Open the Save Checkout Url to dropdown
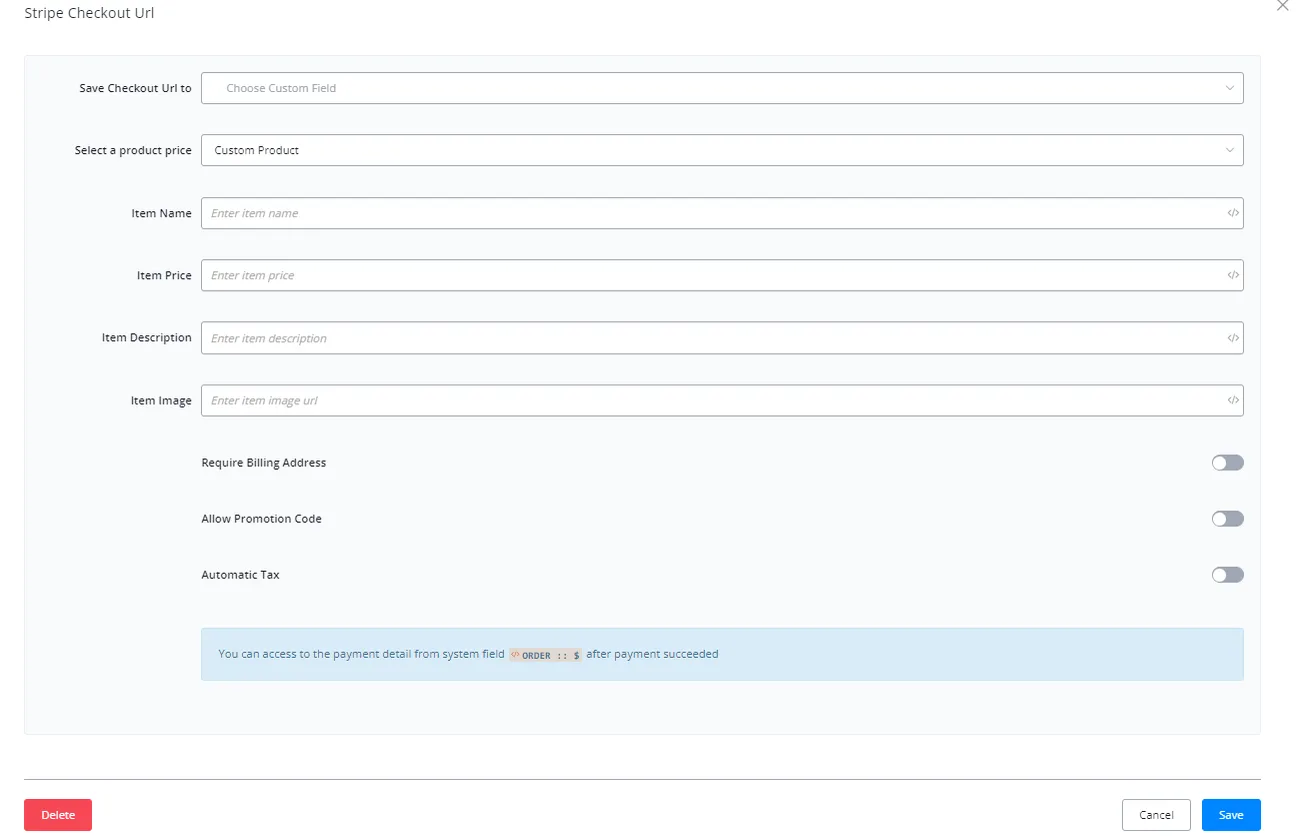The image size is (1297, 836). [722, 88]
